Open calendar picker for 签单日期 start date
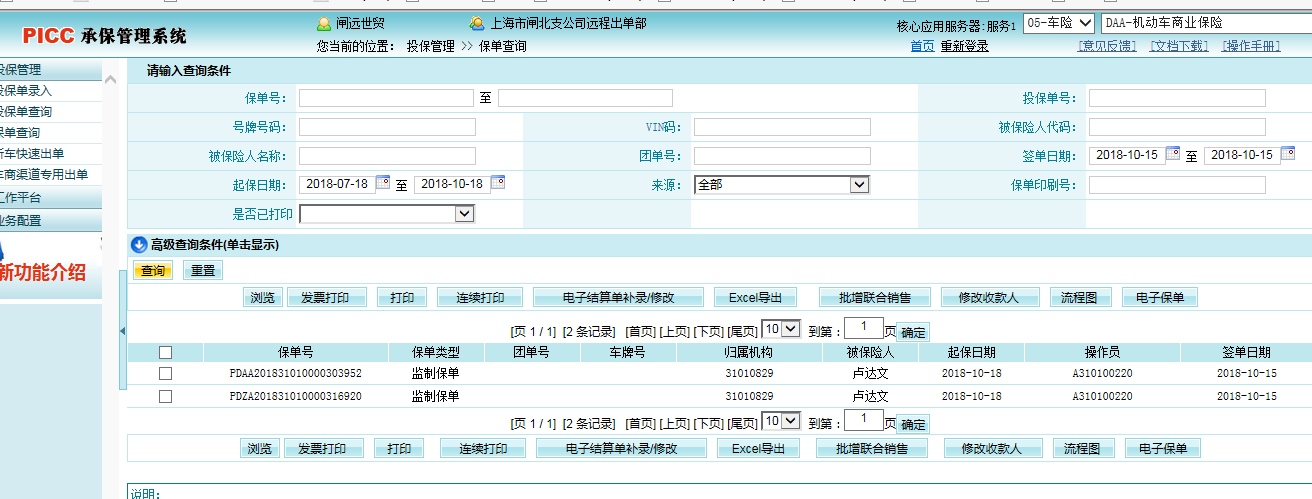 tap(1173, 154)
